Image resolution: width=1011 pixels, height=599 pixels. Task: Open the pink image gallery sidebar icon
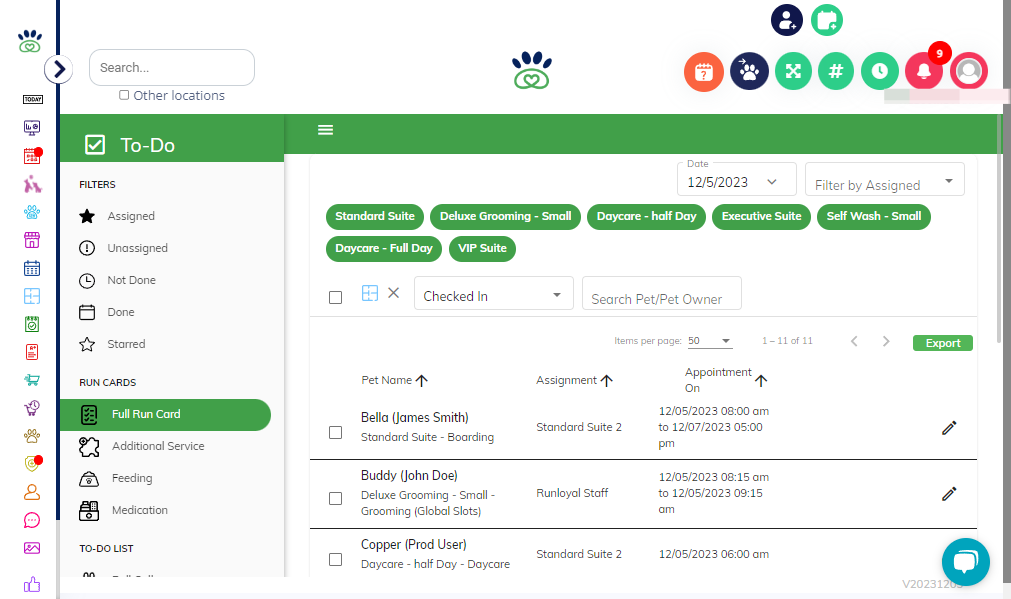pyautogui.click(x=32, y=548)
